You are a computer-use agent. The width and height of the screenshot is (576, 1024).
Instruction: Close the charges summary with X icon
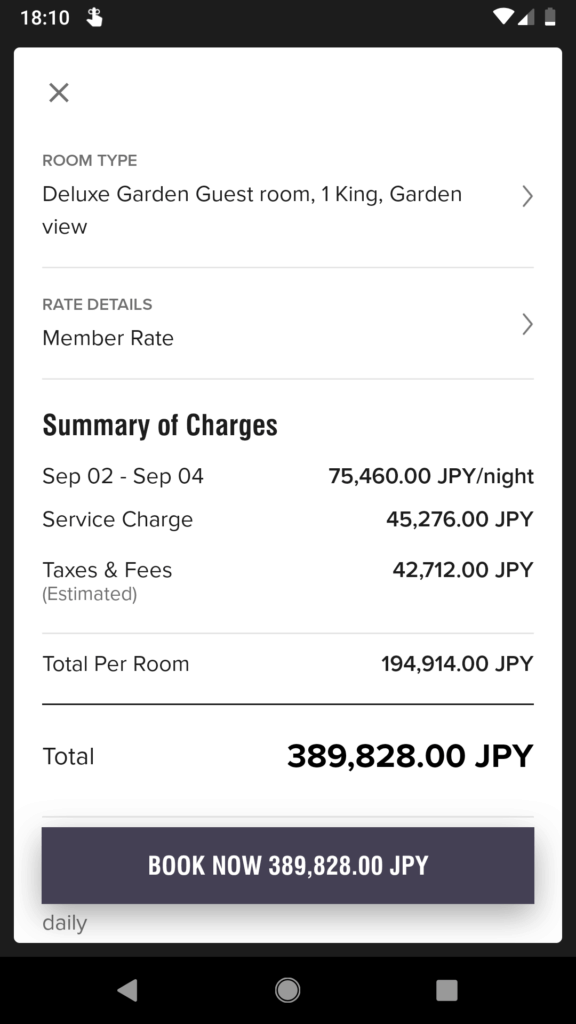pos(59,93)
